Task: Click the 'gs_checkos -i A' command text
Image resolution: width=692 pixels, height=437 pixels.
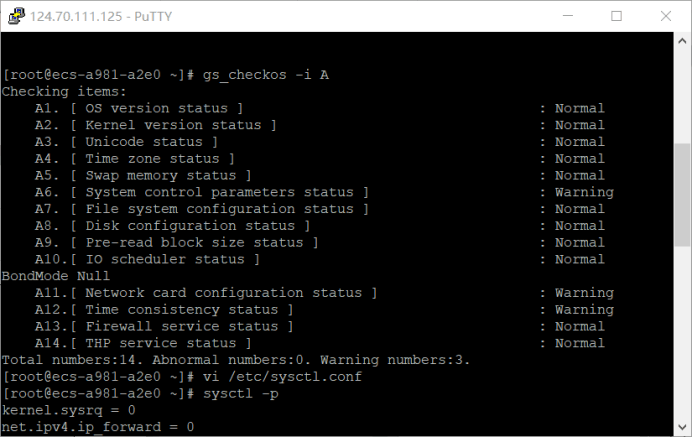Action: point(266,75)
